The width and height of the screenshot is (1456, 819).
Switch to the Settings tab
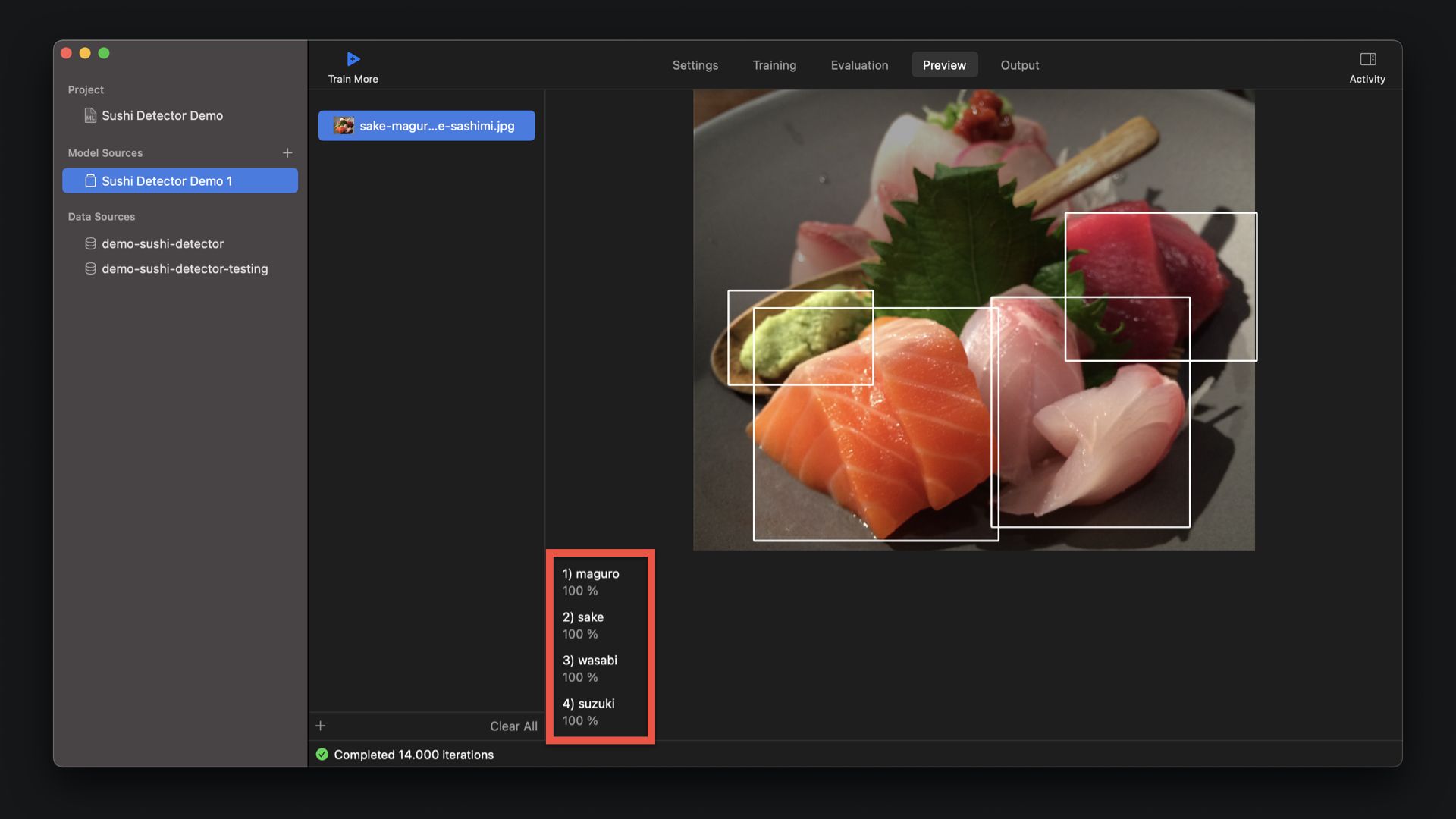695,65
